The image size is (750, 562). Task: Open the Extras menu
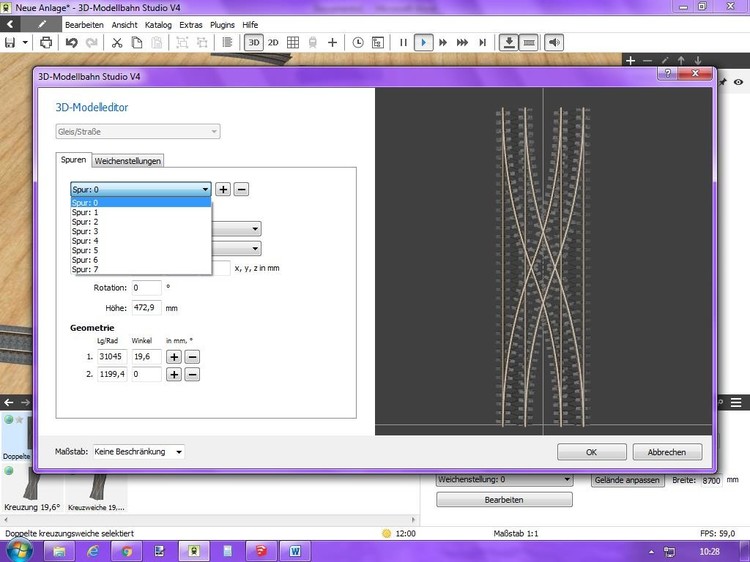coord(191,25)
